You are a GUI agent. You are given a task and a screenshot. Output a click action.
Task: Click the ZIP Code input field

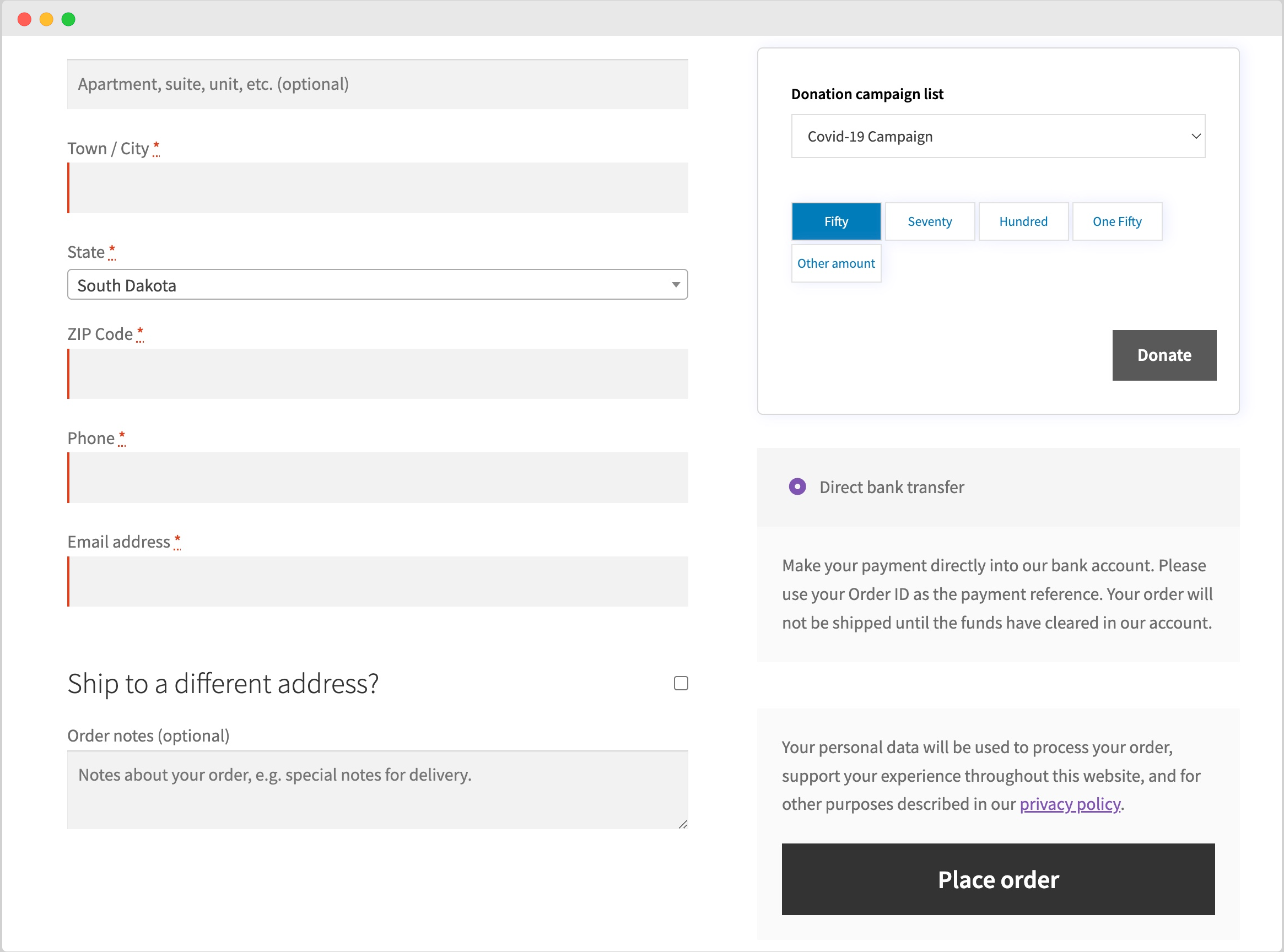point(377,374)
